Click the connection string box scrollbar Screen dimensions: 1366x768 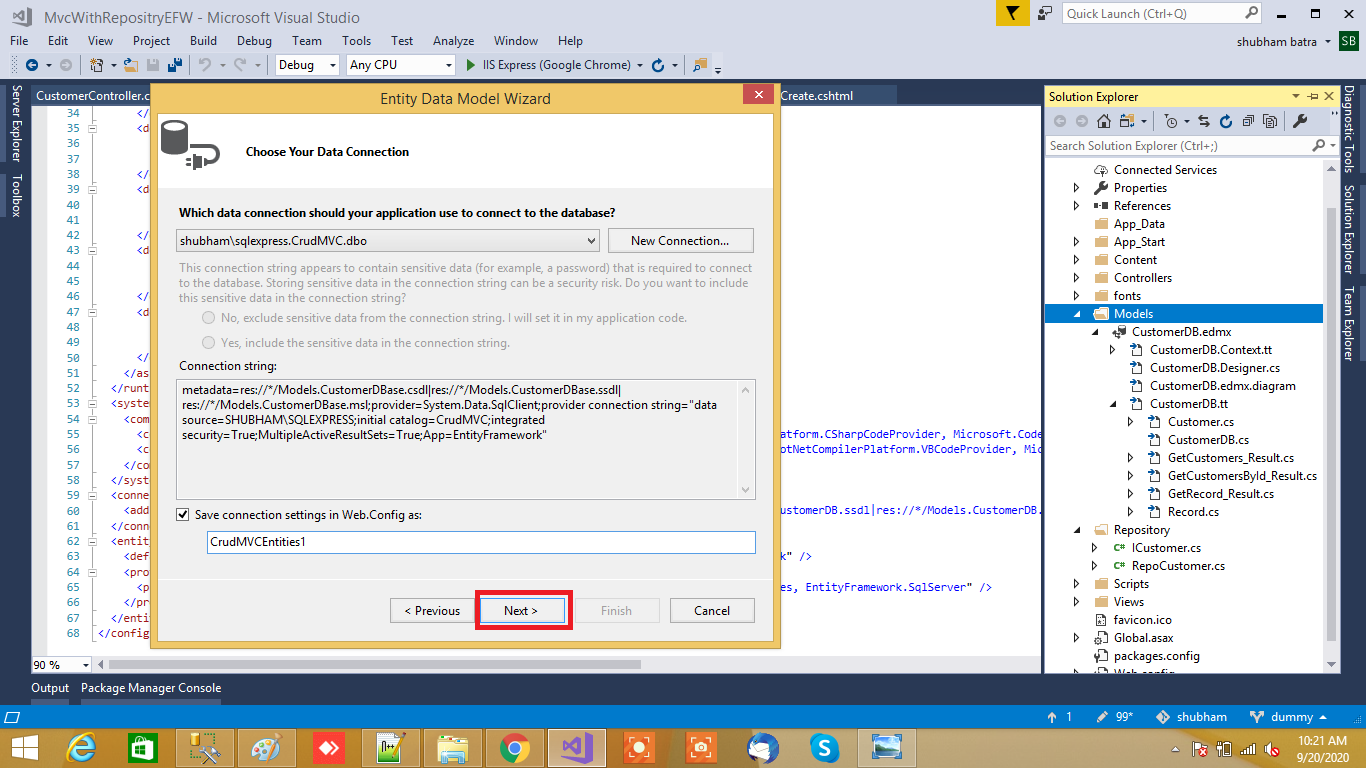(745, 438)
